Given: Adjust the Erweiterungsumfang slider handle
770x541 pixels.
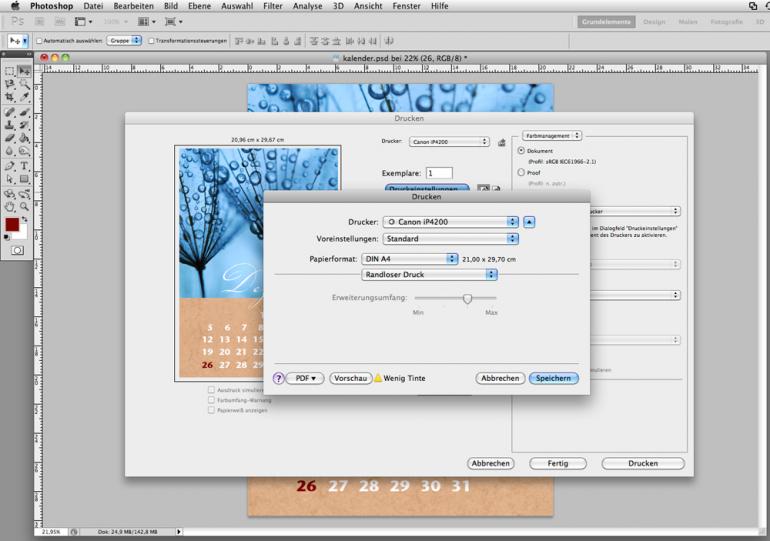Looking at the screenshot, I should tap(467, 298).
